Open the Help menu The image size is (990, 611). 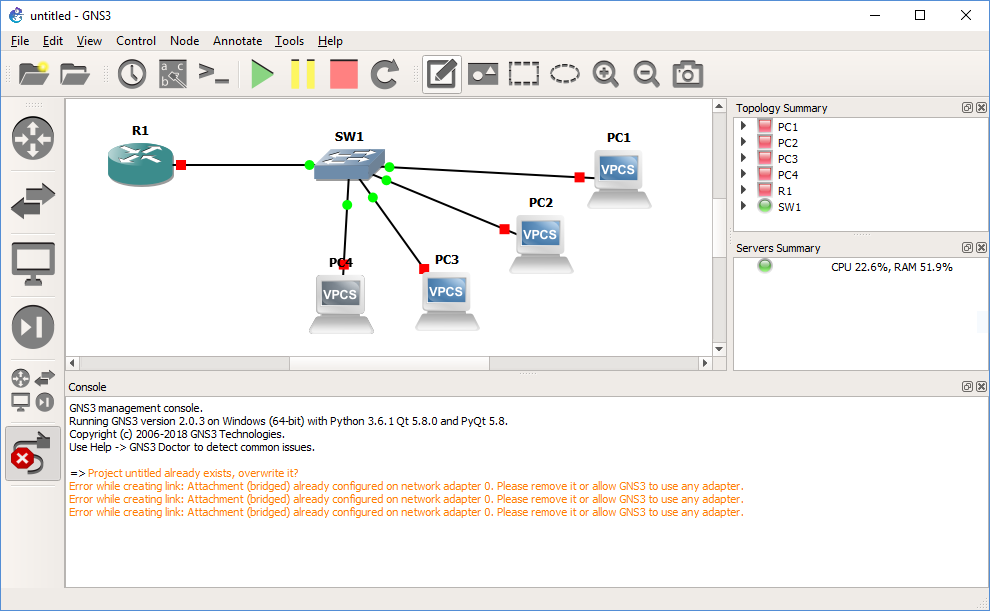coord(330,41)
